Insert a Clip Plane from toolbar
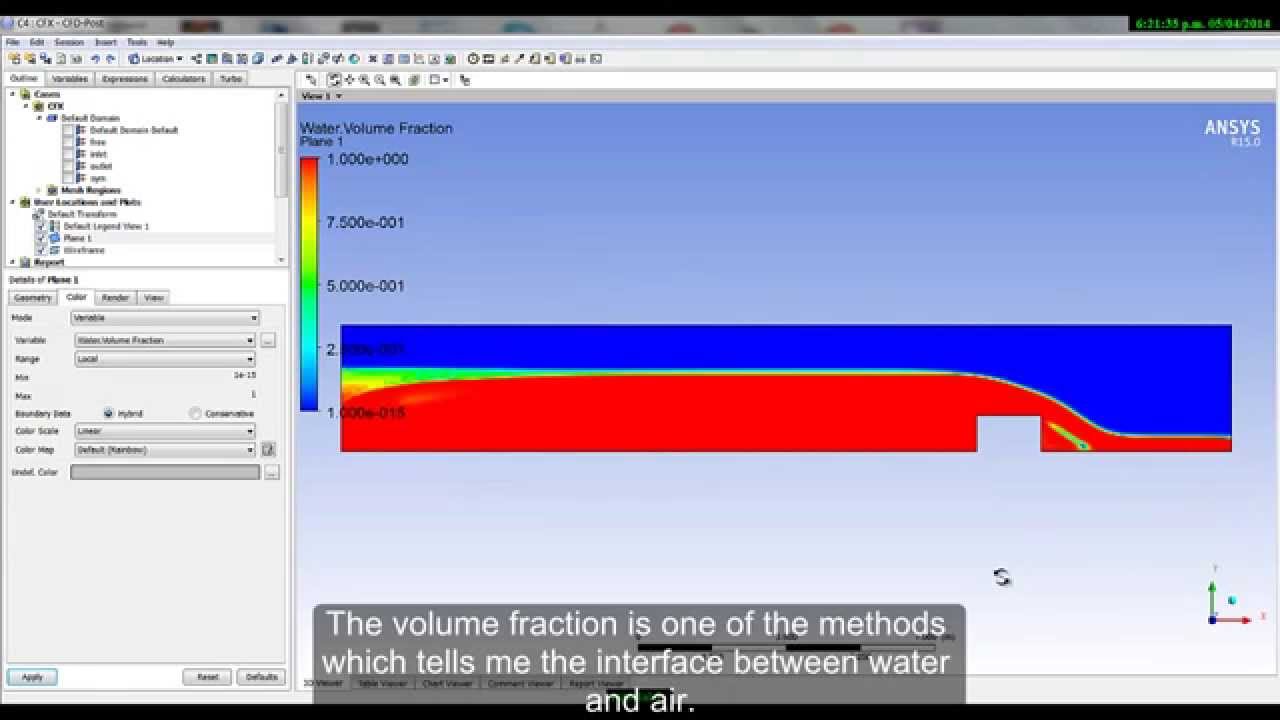 [338, 59]
